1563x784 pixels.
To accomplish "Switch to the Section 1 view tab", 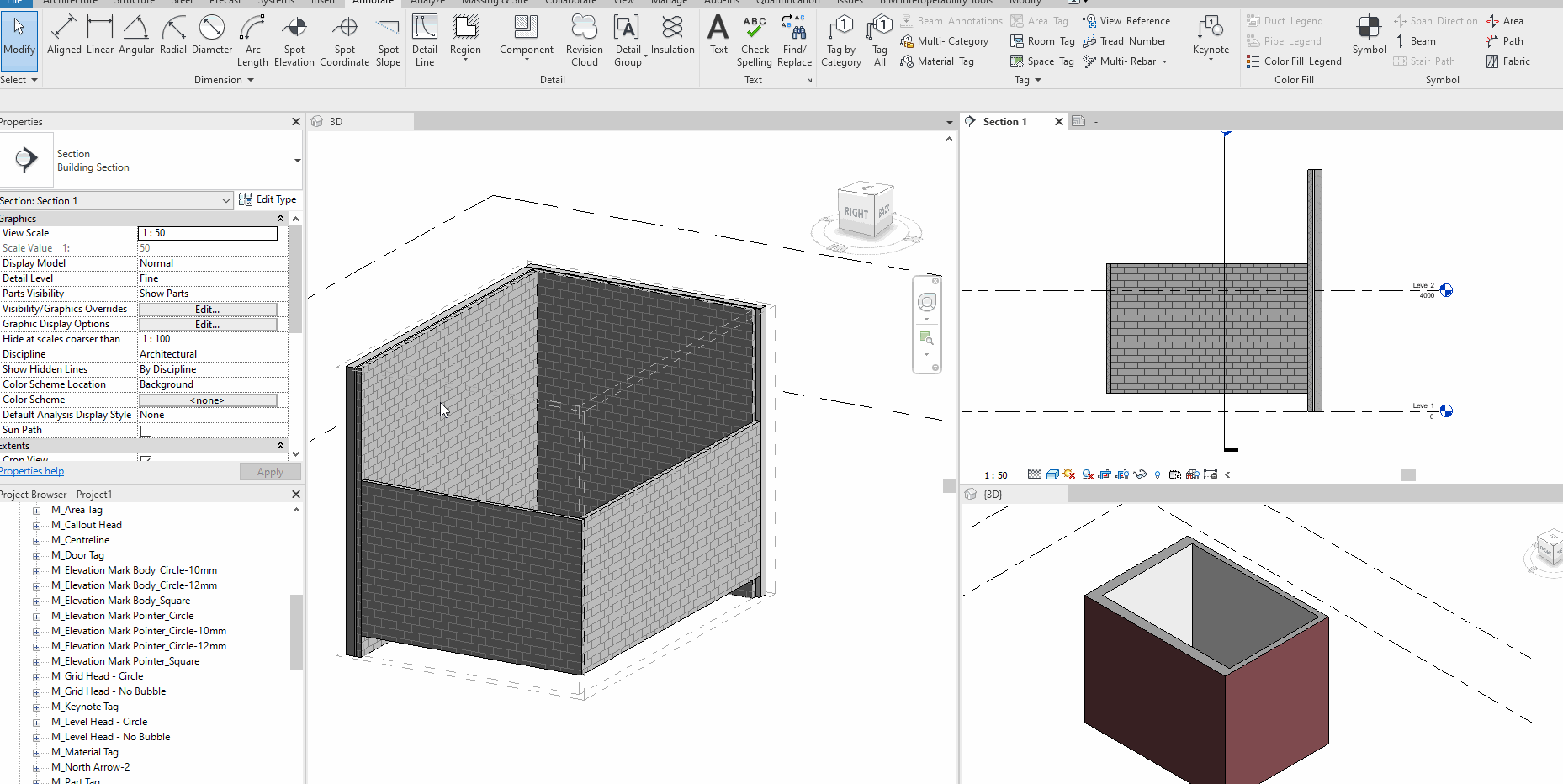I will [x=1005, y=122].
